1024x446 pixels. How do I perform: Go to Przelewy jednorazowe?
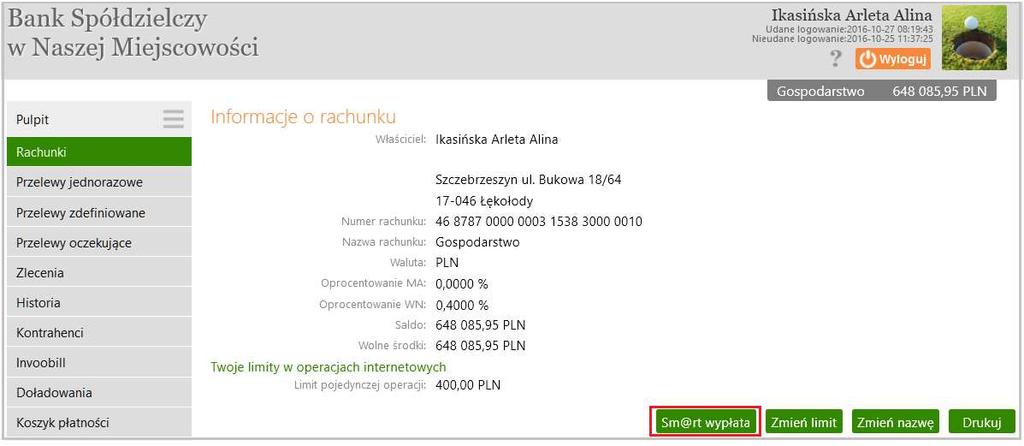(99, 182)
